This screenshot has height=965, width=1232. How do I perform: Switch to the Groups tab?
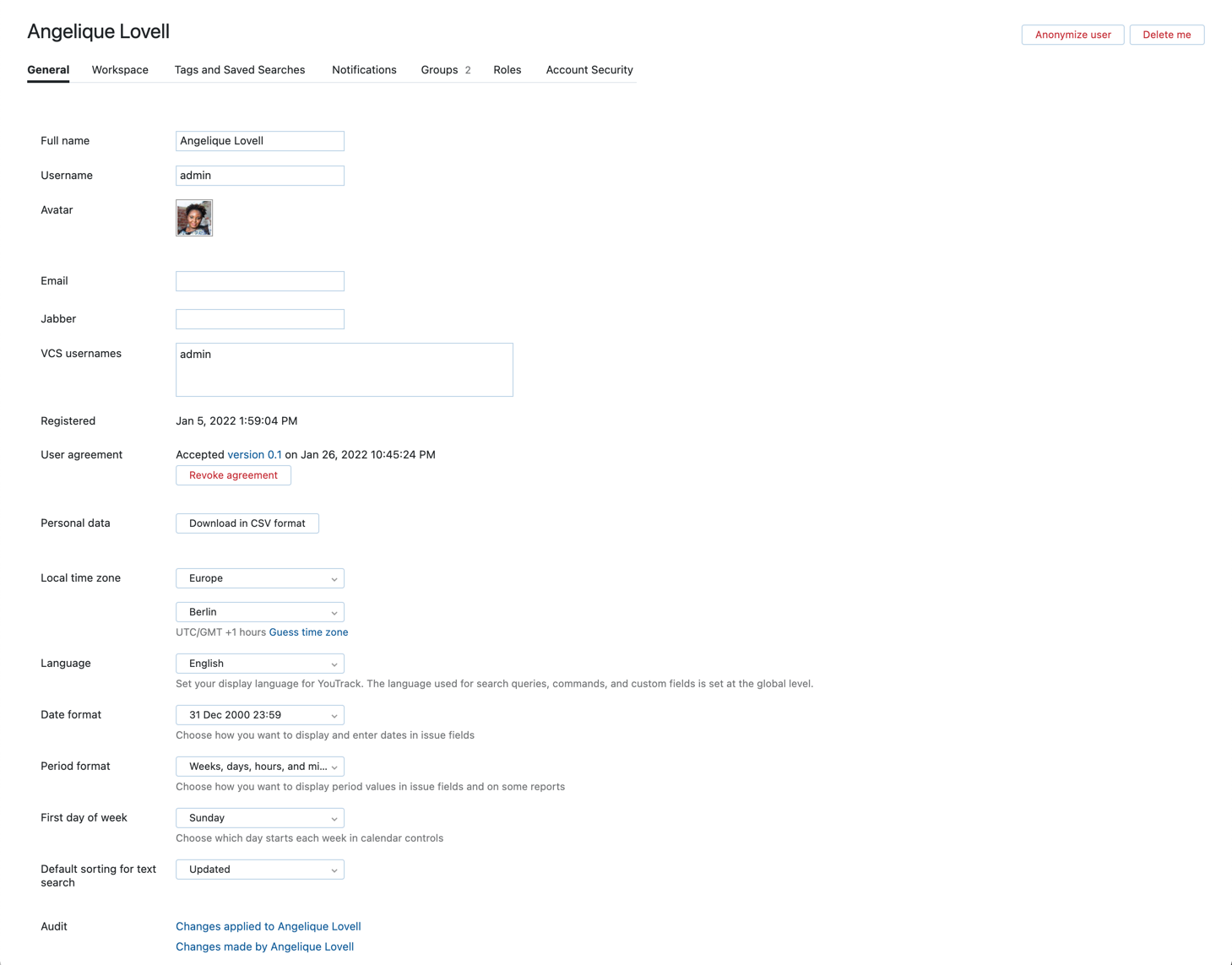coord(439,70)
